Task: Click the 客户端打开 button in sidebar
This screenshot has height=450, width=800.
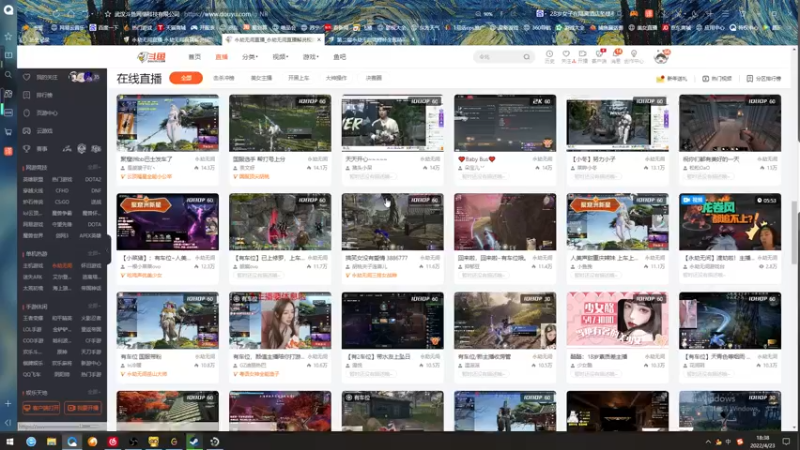Action: [41, 408]
